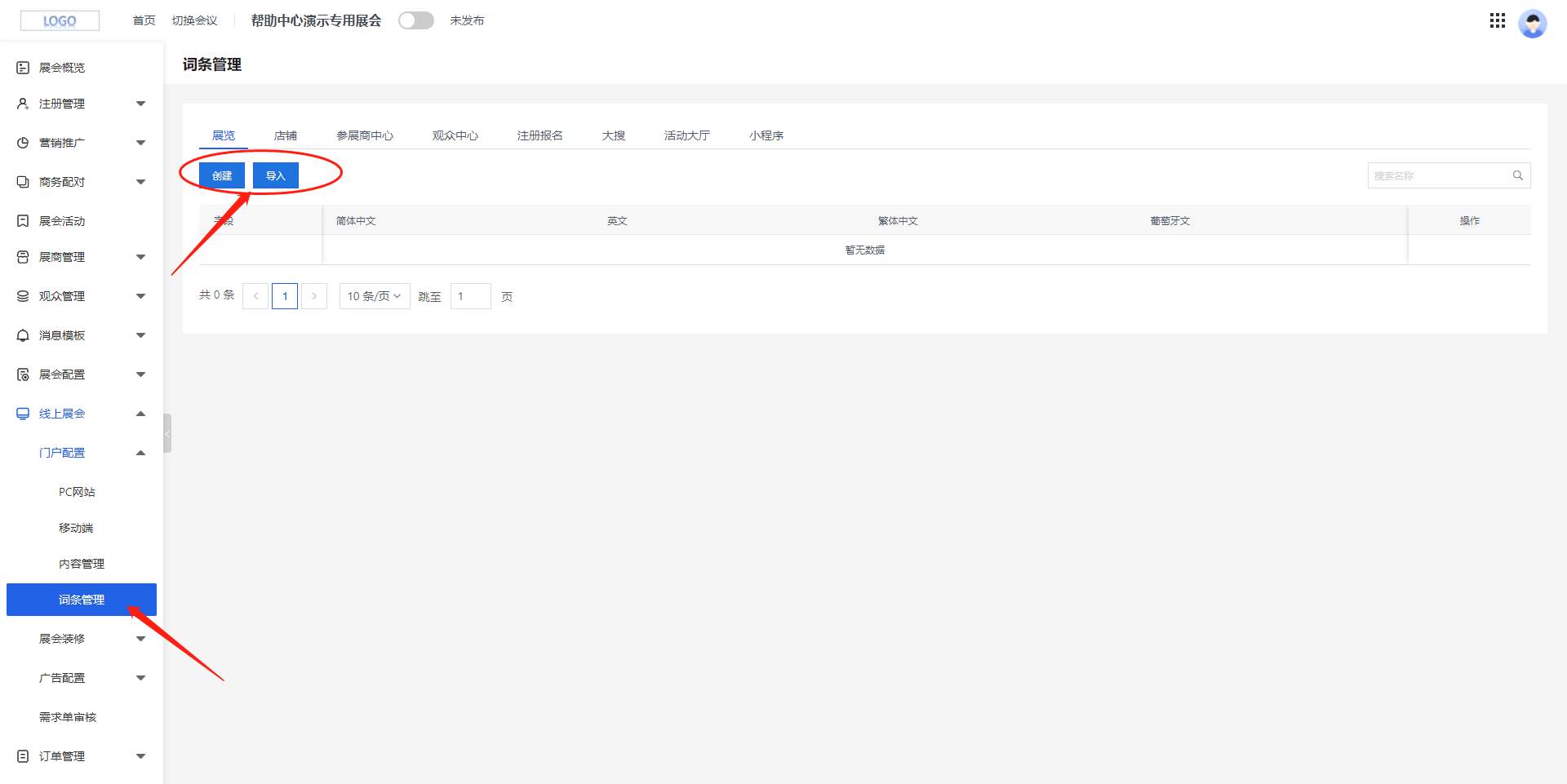Click the user avatar icon
This screenshot has width=1567, height=784.
[1532, 23]
